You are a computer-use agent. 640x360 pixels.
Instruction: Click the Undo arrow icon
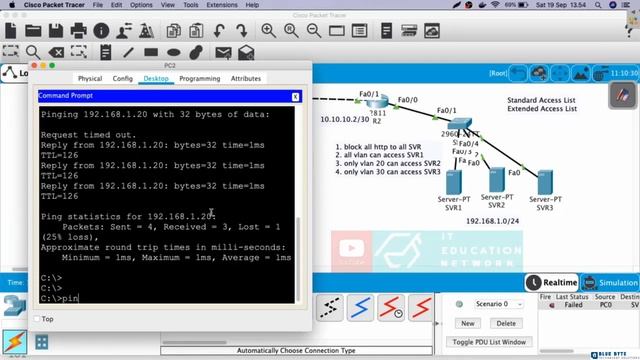click(x=219, y=31)
